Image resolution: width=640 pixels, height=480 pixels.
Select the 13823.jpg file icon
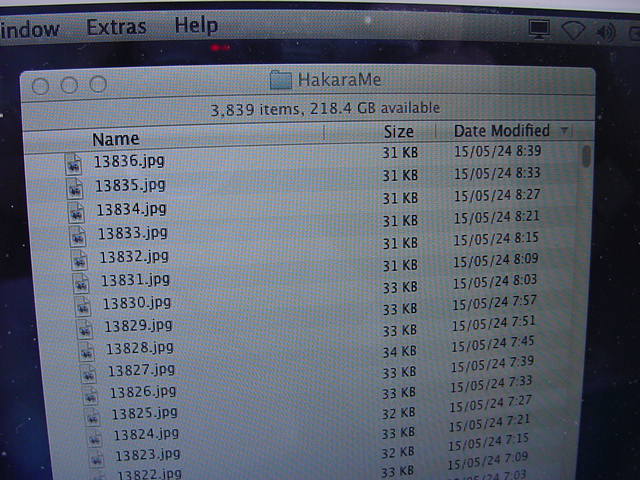click(x=97, y=459)
